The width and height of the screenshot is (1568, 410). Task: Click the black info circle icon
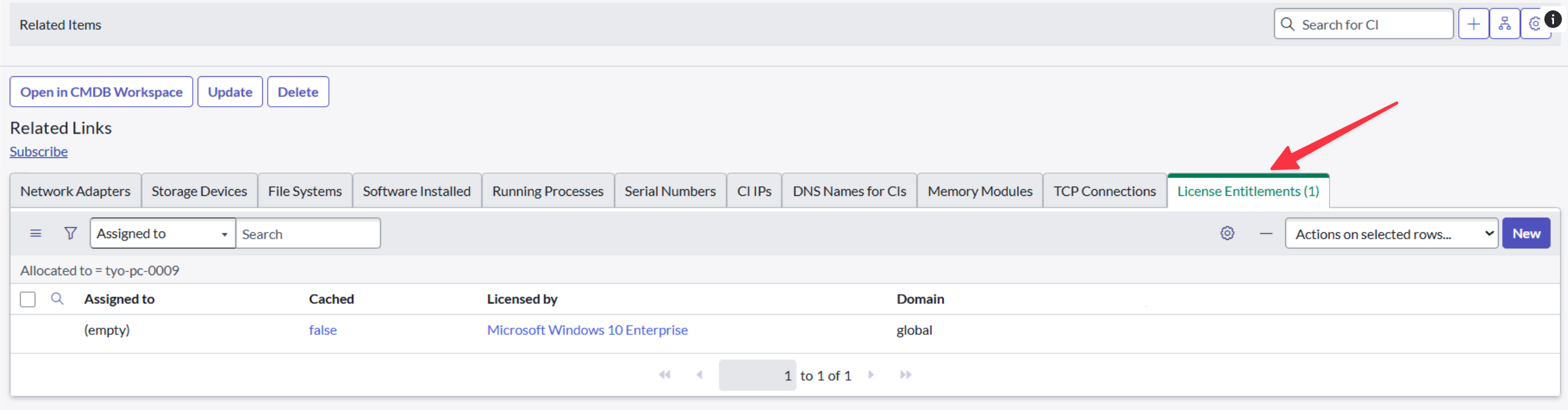[1553, 19]
